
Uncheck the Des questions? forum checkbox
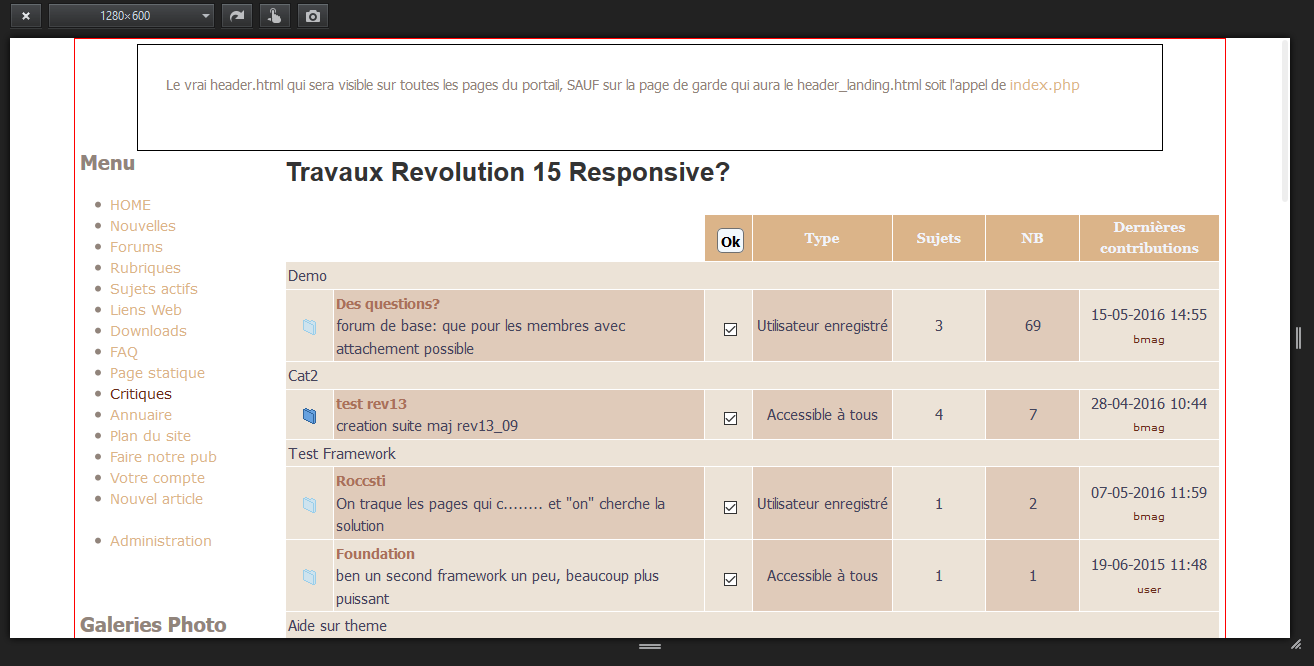[x=730, y=329]
